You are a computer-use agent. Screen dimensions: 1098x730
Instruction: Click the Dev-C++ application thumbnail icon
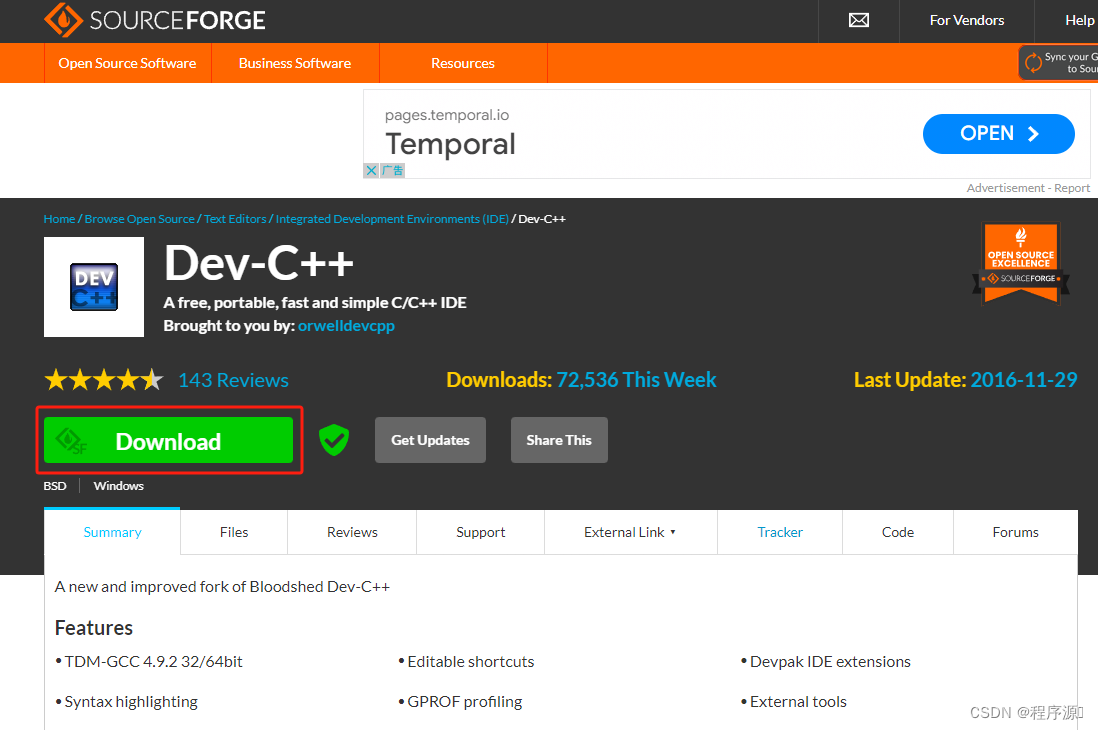click(x=93, y=286)
